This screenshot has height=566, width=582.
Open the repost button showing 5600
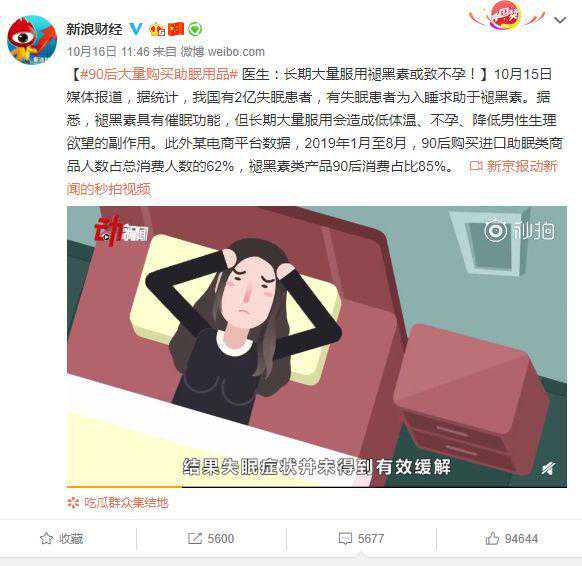pos(211,538)
